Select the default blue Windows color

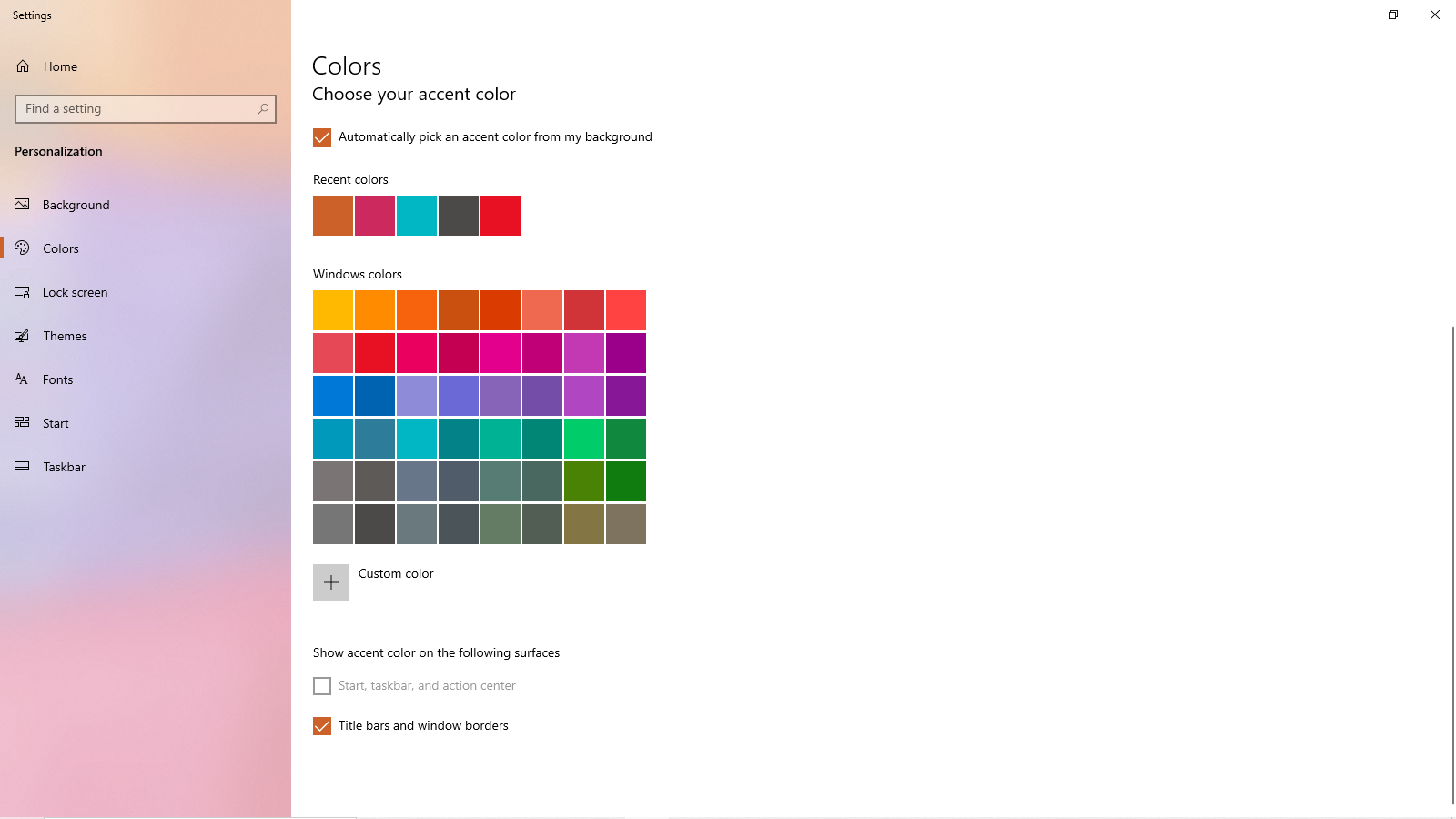click(x=333, y=396)
